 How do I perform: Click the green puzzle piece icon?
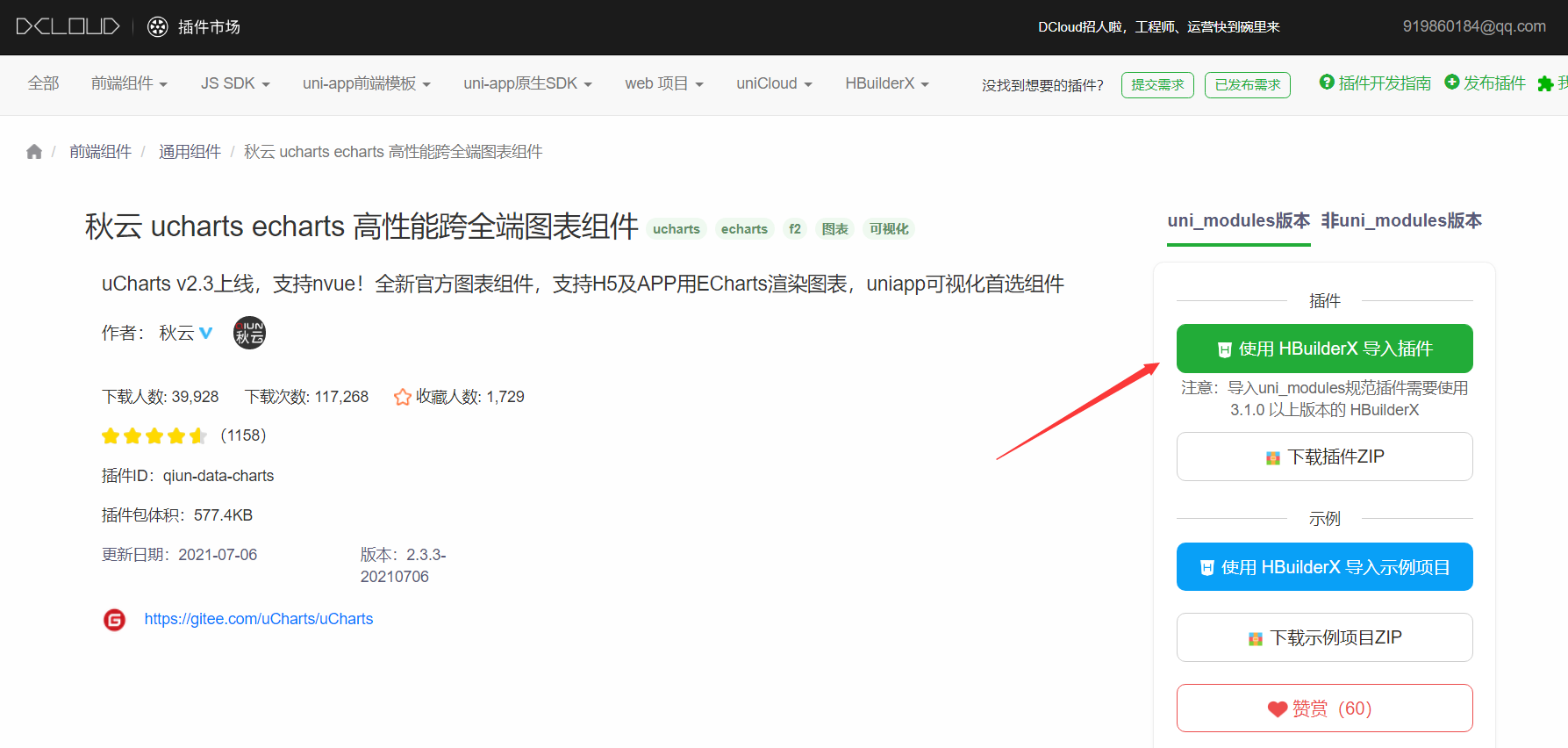[1546, 84]
